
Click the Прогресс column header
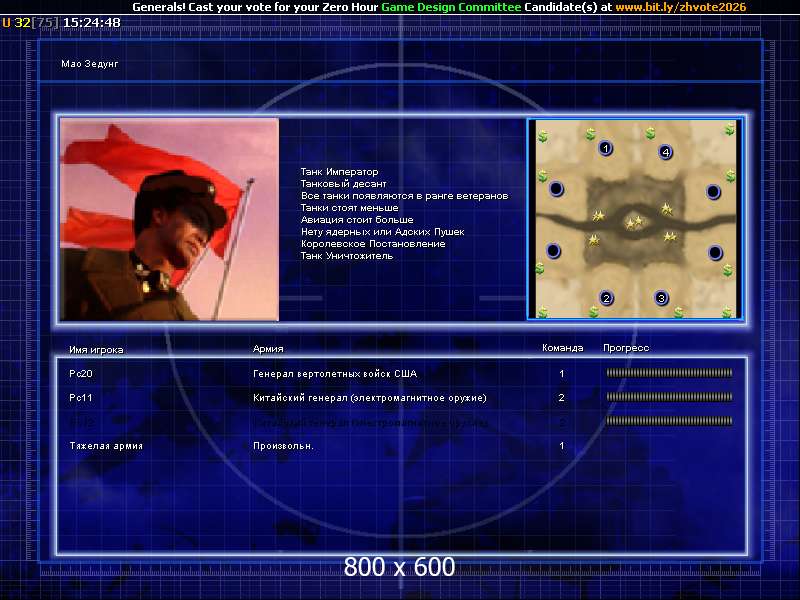(x=626, y=348)
